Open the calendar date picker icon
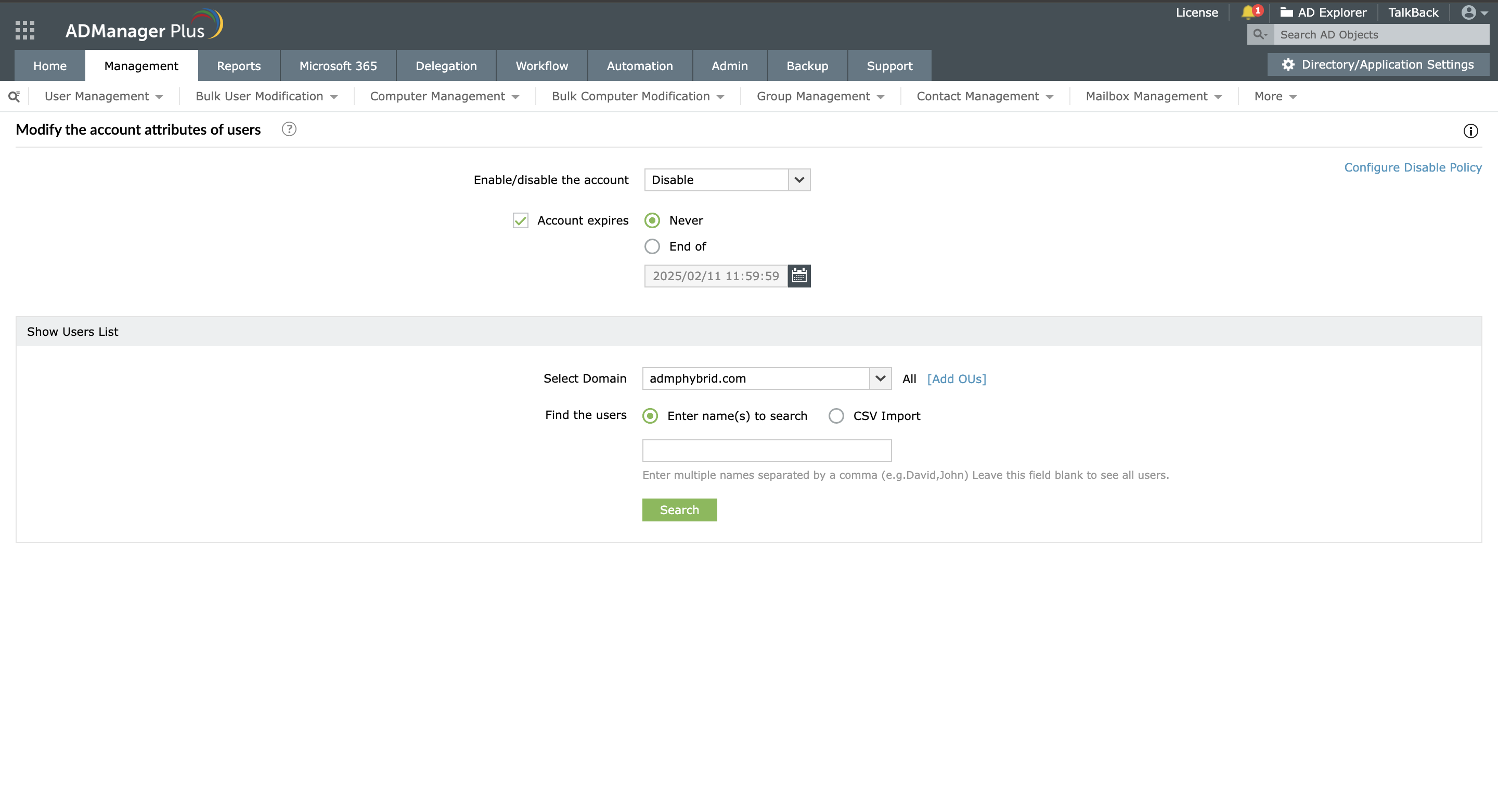 pos(799,276)
